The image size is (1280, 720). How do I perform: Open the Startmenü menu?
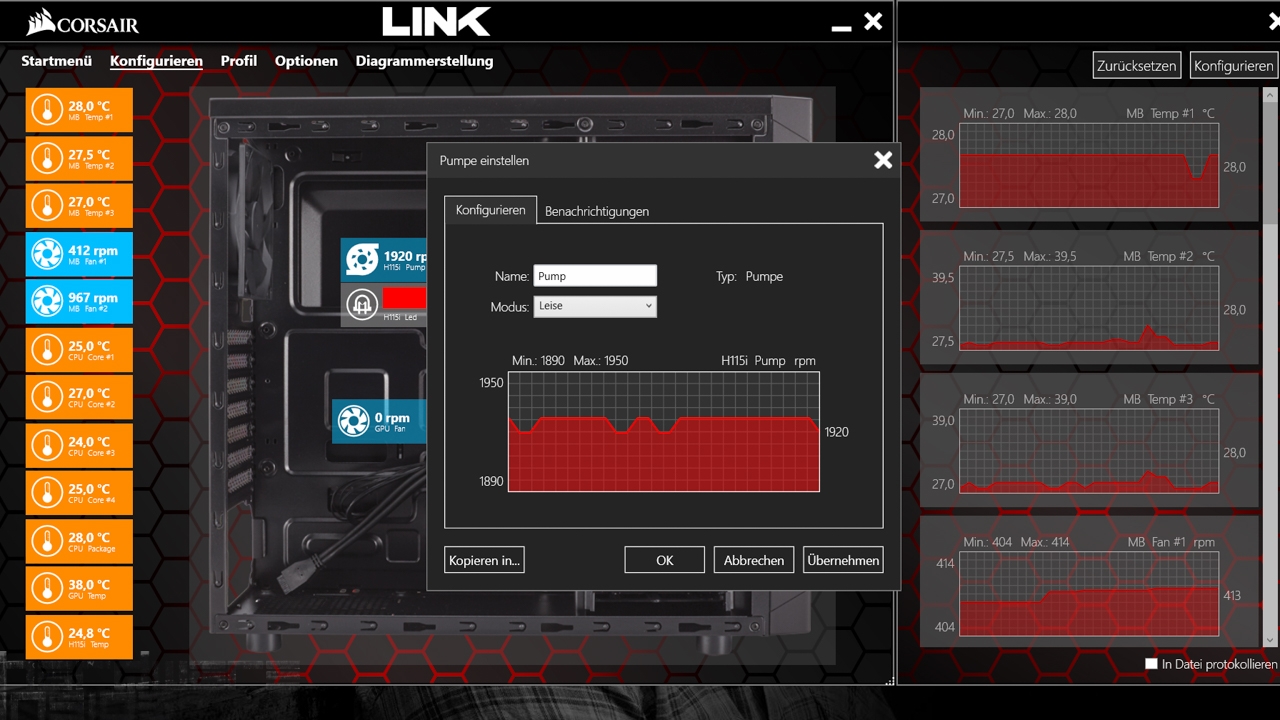tap(57, 61)
